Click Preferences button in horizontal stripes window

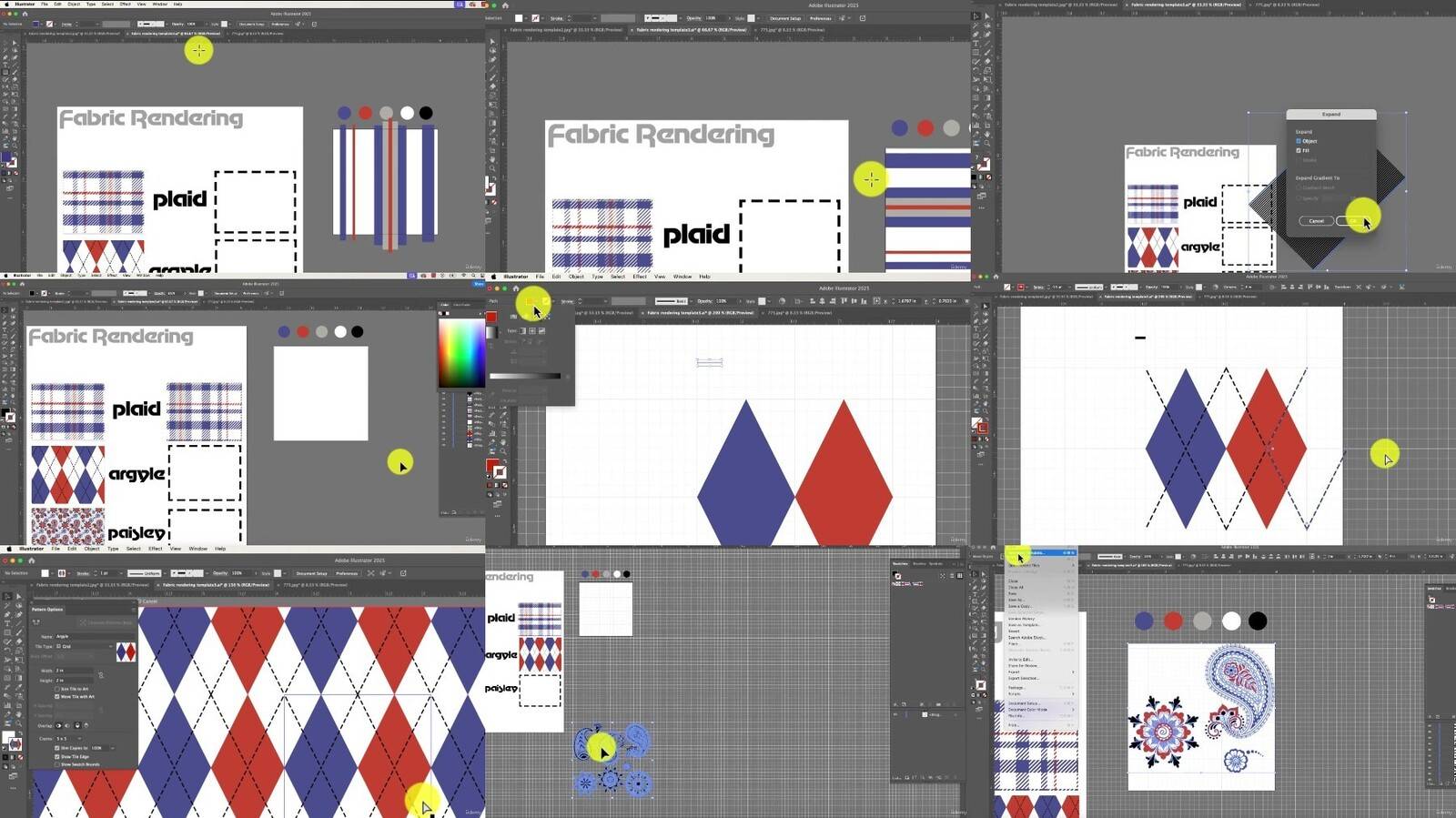[821, 18]
